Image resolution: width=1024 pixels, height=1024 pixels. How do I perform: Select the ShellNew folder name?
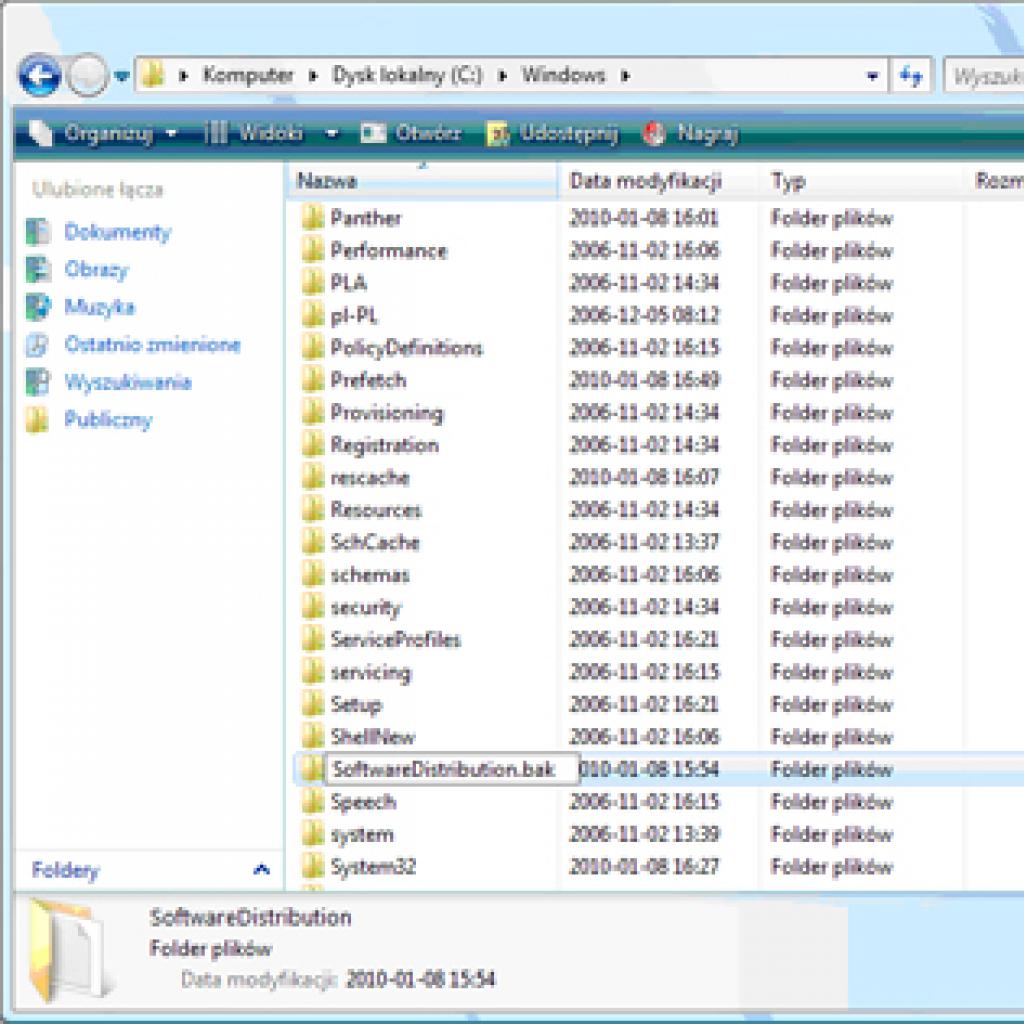pos(372,737)
